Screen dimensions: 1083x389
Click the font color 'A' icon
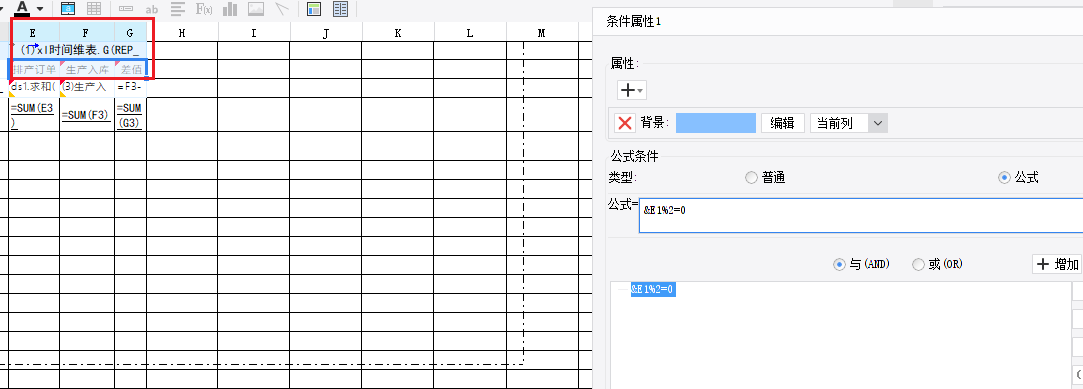pos(23,8)
